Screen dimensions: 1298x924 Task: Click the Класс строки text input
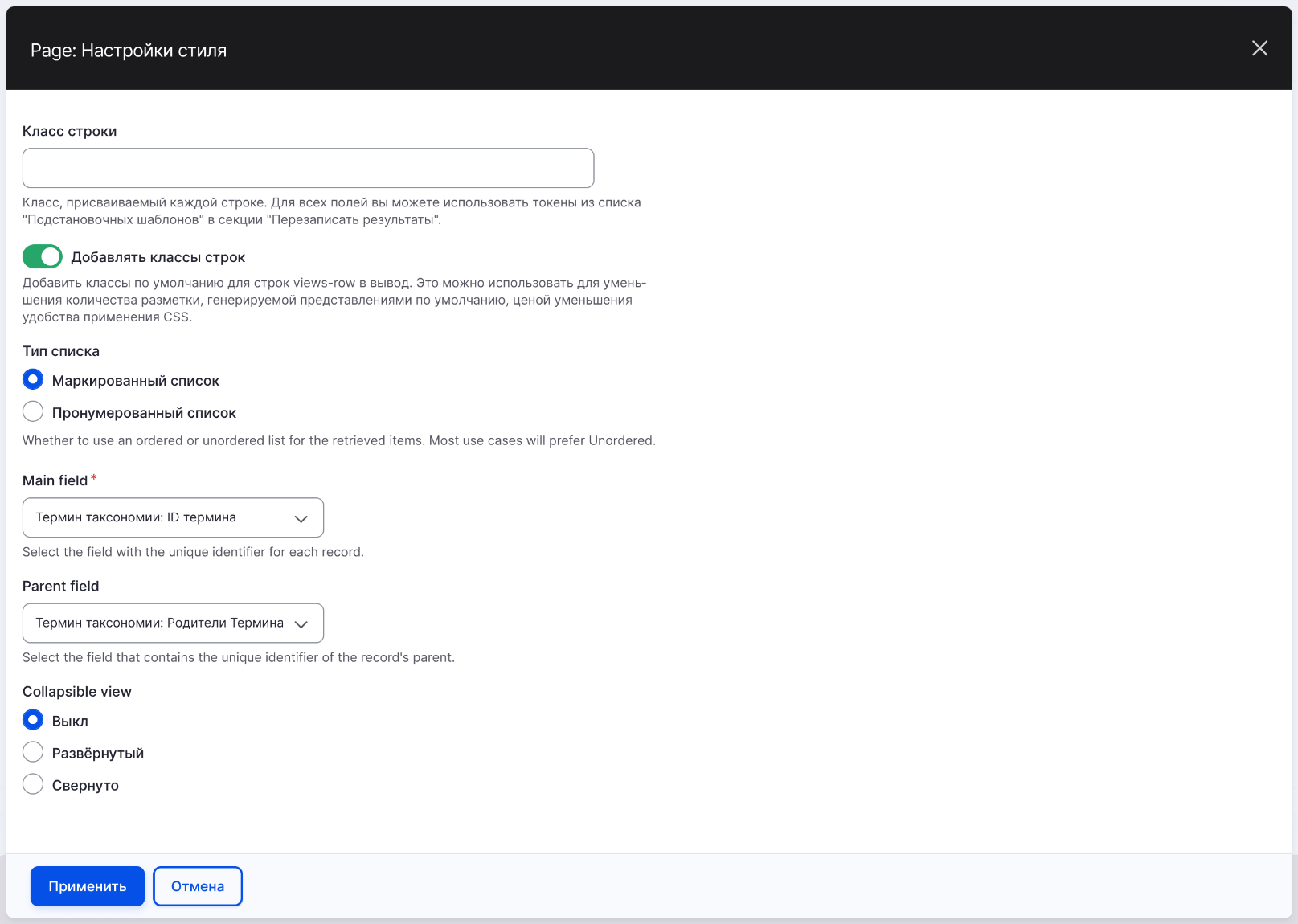(x=308, y=168)
